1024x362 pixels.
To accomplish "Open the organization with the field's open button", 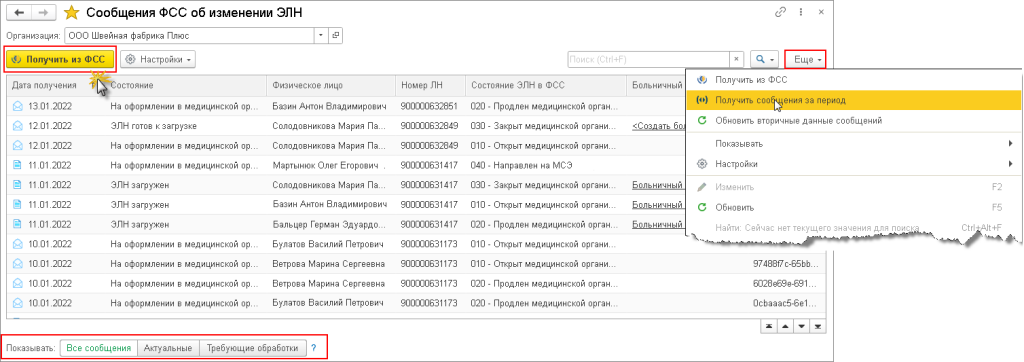I will pos(336,35).
